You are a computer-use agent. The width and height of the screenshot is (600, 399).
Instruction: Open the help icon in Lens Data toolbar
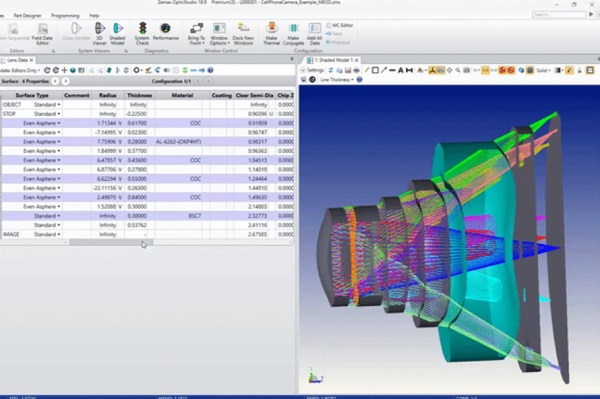coord(210,70)
